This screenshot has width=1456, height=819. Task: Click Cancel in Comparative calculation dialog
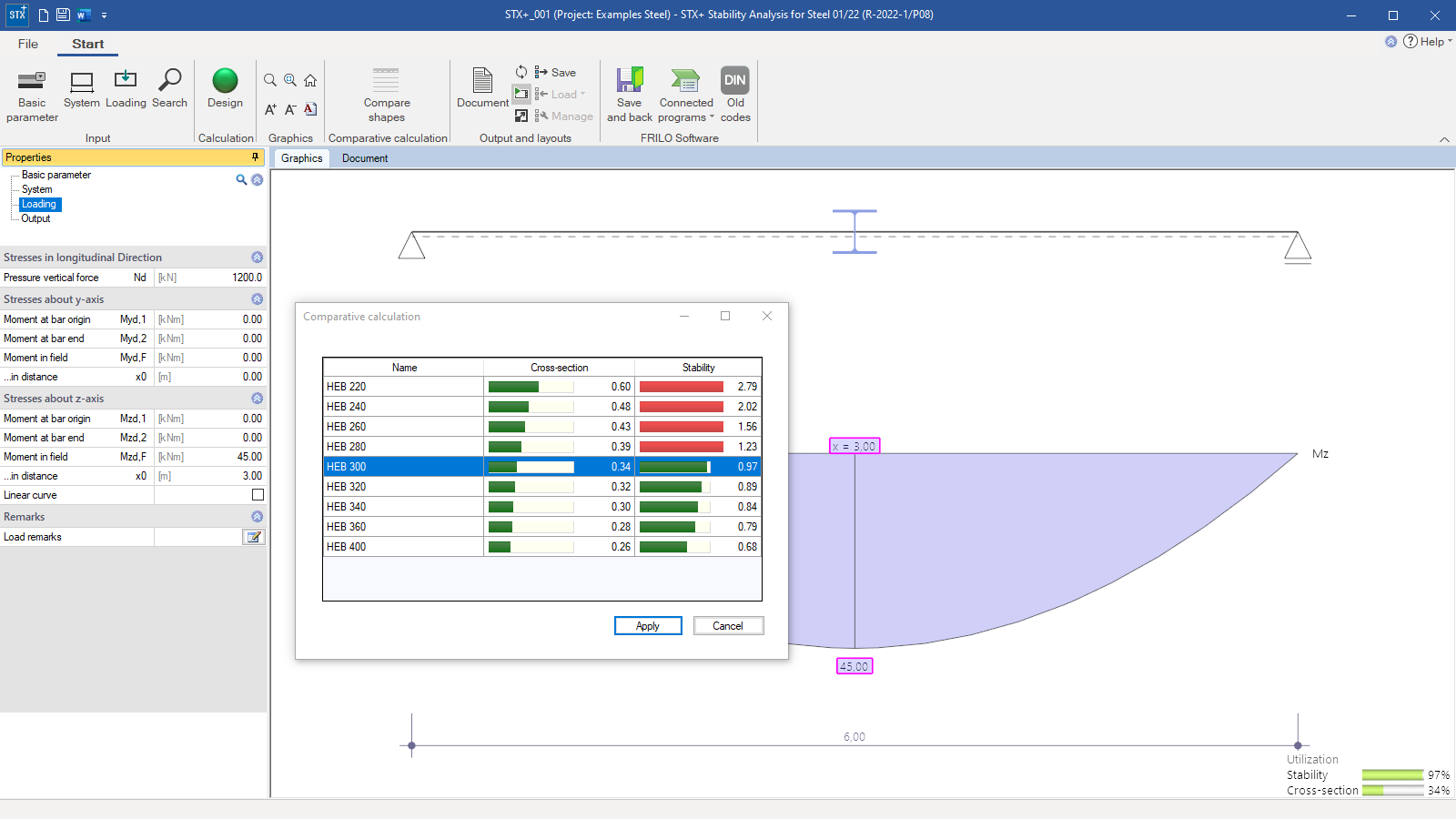728,626
